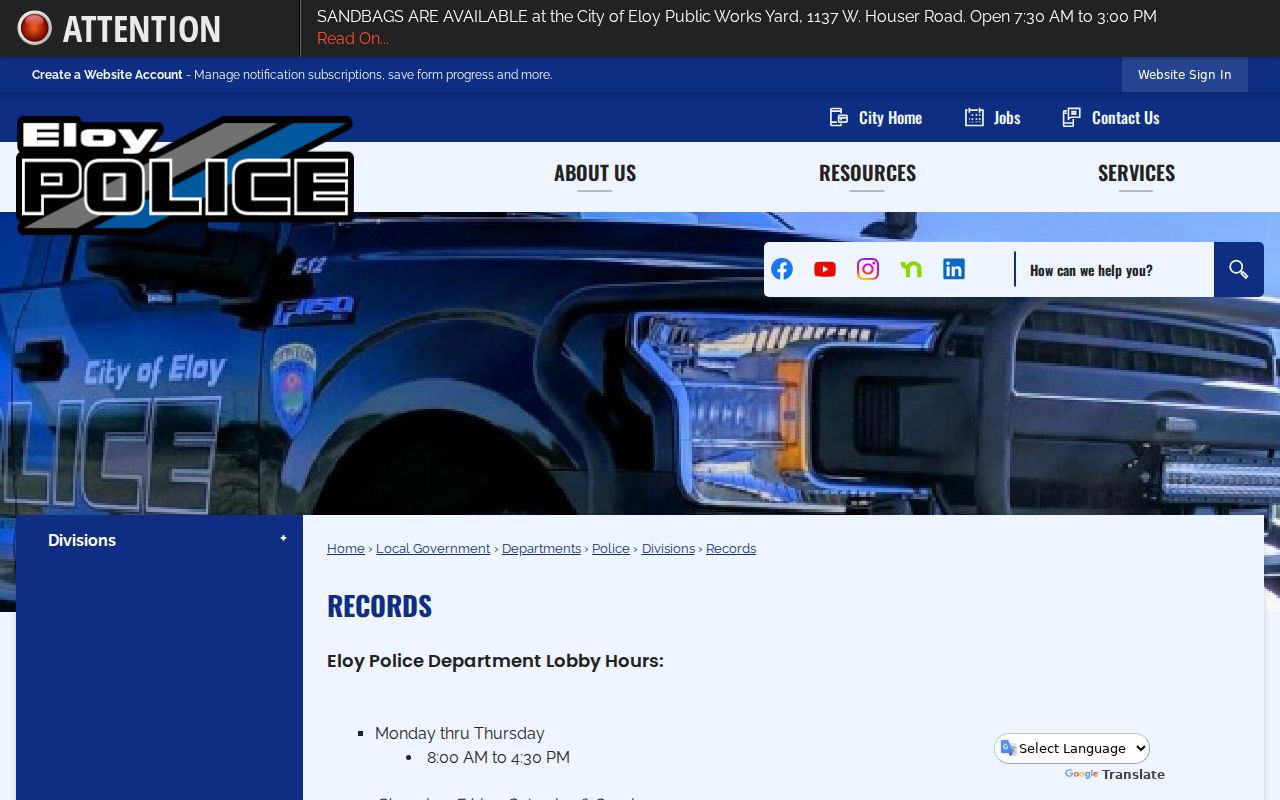Click the Records breadcrumb link
The image size is (1280, 800).
pos(731,549)
